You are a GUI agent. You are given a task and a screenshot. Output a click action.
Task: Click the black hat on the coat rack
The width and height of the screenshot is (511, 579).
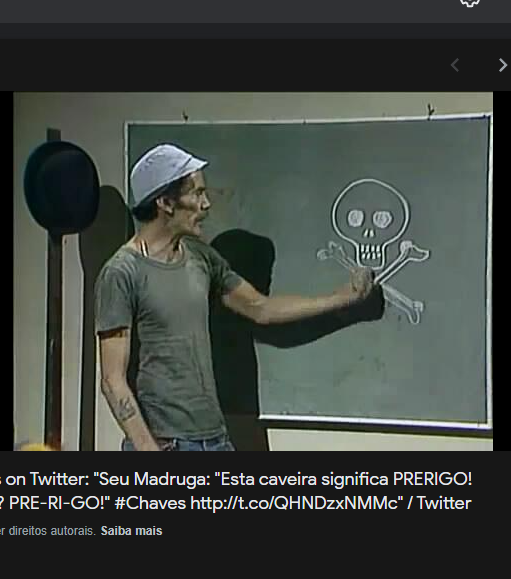coord(62,187)
